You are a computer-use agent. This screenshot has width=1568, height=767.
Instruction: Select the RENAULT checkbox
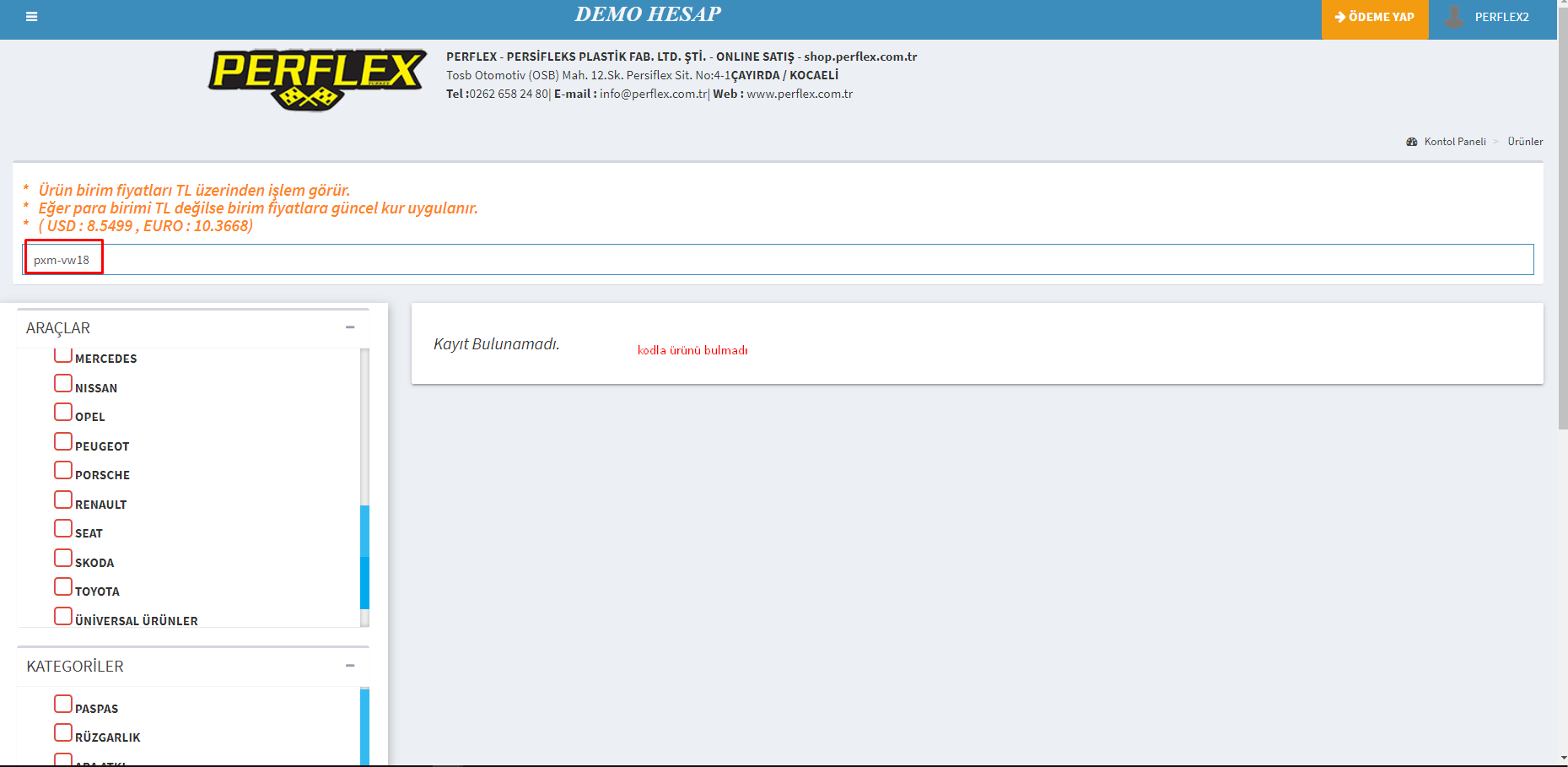[63, 500]
